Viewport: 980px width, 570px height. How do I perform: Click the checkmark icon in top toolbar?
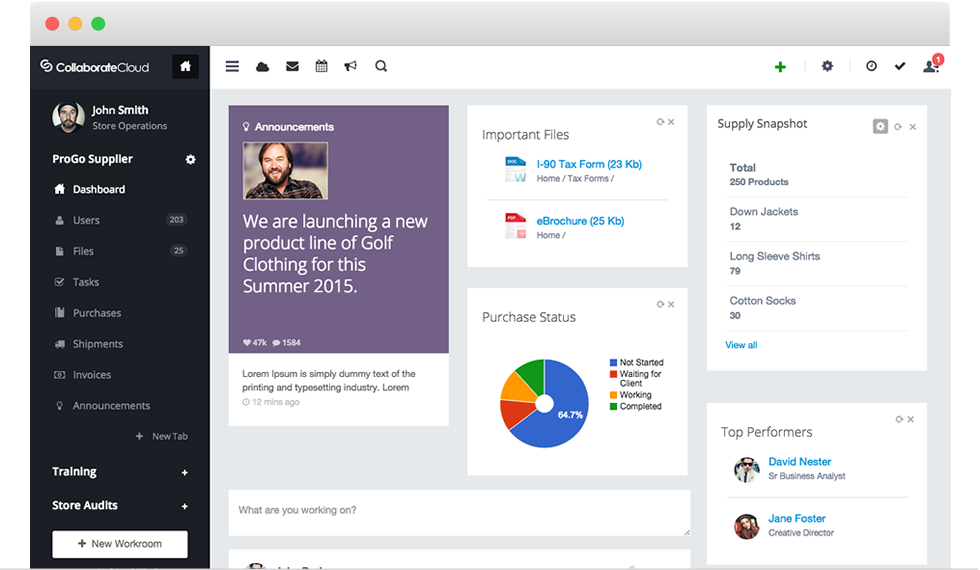click(900, 66)
